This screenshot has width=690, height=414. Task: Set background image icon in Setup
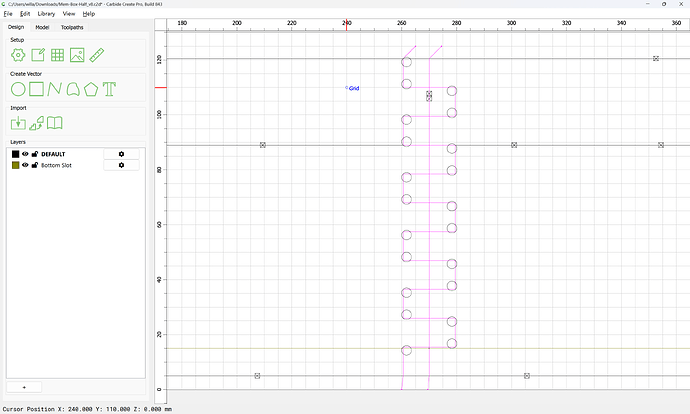click(x=77, y=55)
